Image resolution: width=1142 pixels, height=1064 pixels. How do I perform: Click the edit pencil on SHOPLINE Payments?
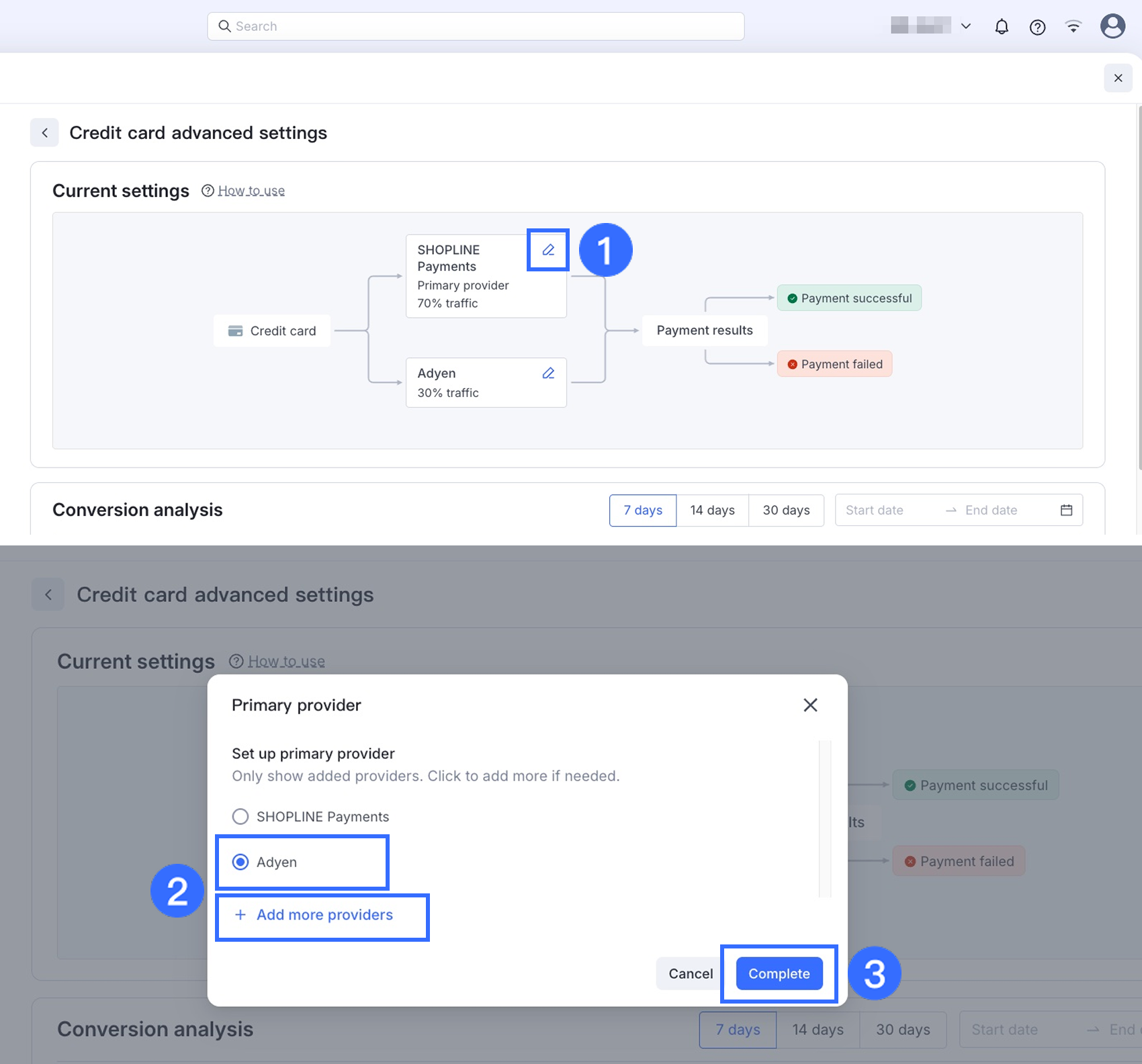click(548, 250)
